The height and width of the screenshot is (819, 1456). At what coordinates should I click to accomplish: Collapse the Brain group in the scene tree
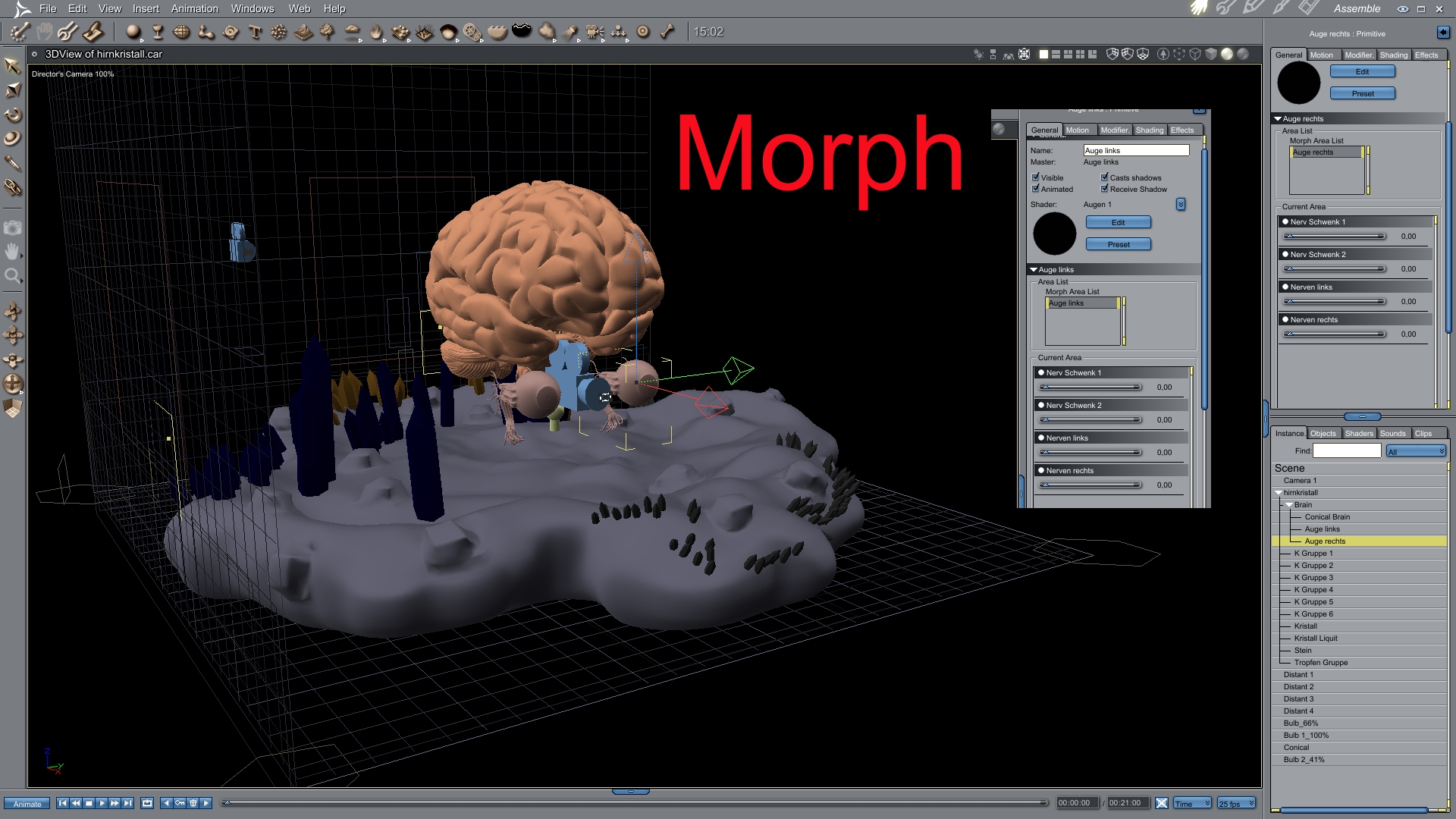click(x=1289, y=505)
